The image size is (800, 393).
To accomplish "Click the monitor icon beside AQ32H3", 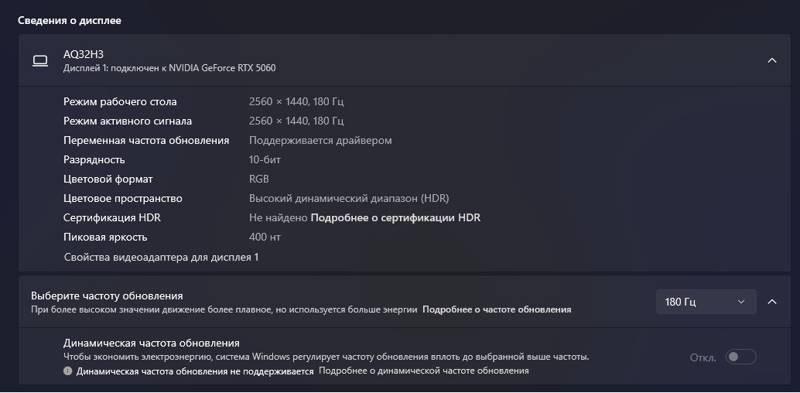I will click(x=40, y=61).
